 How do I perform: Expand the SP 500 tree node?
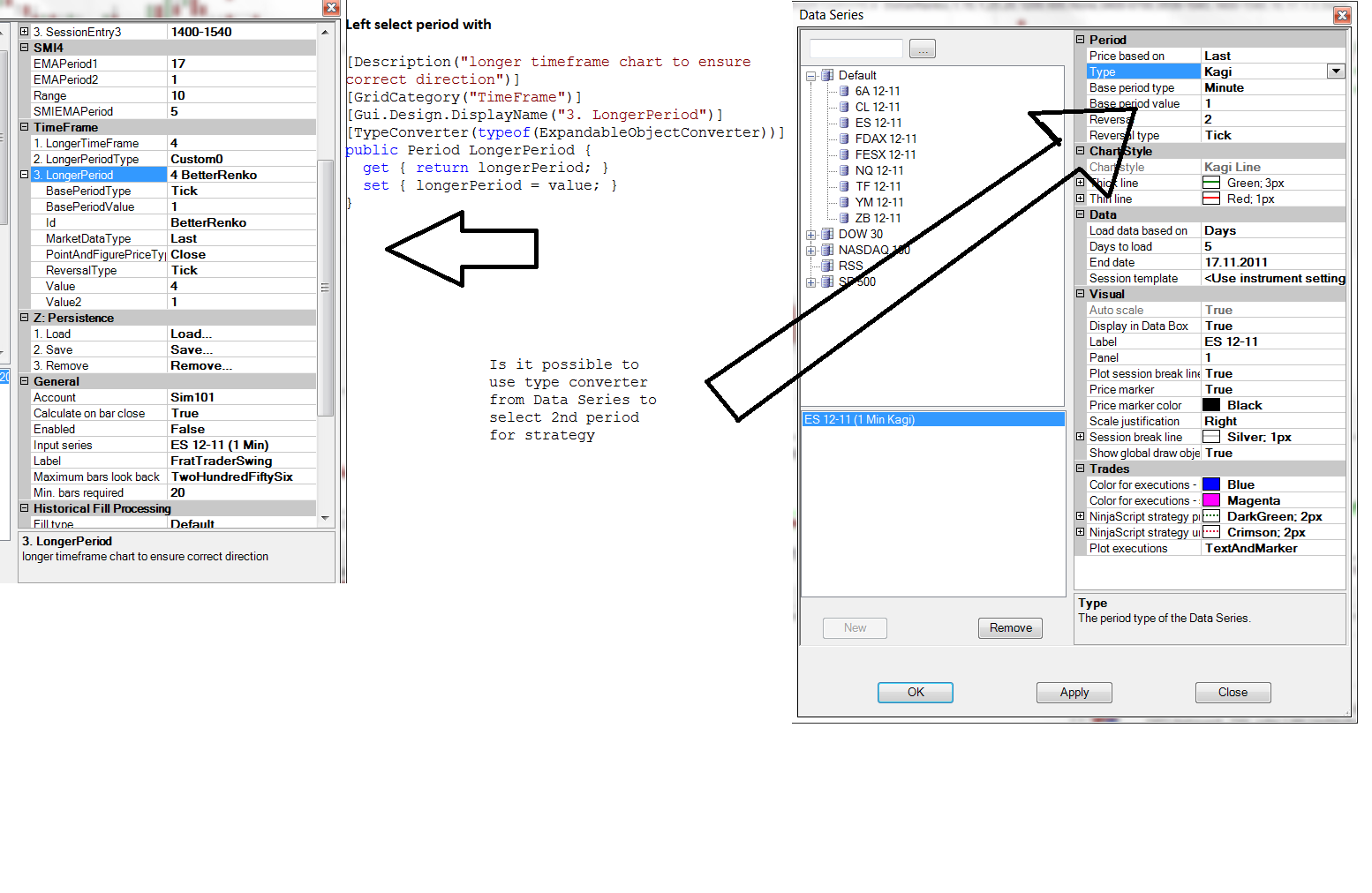810,282
